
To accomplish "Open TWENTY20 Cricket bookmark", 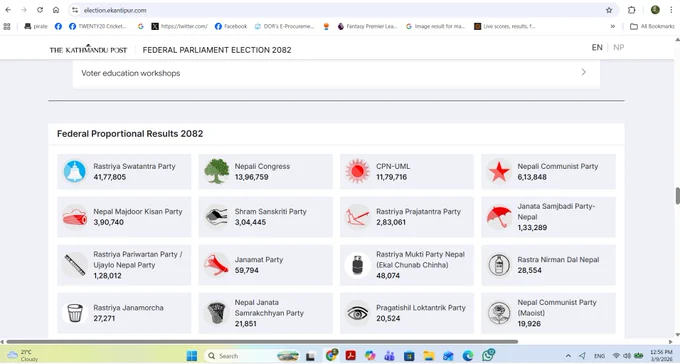I will click(98, 26).
